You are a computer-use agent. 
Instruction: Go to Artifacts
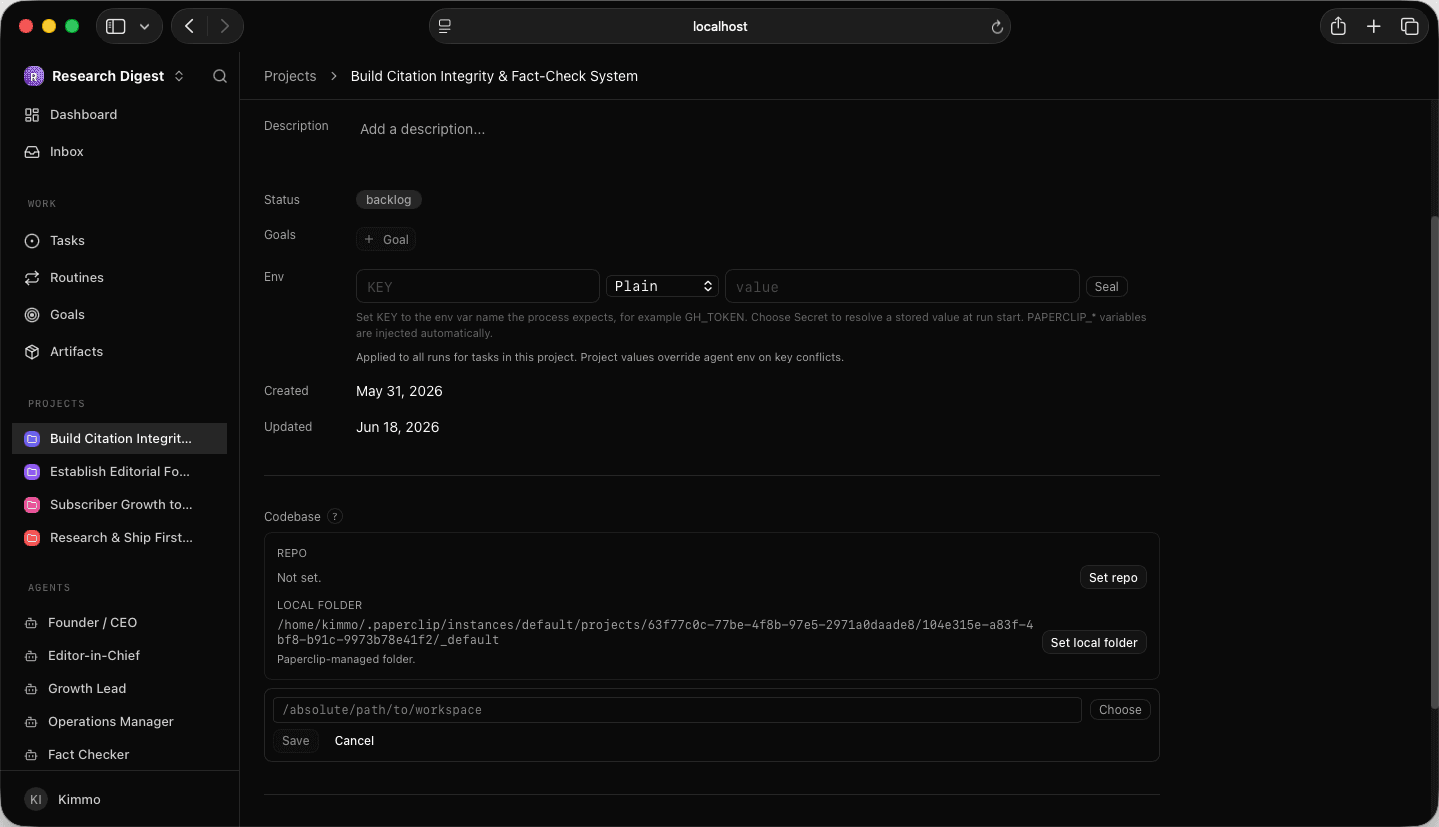[119, 352]
